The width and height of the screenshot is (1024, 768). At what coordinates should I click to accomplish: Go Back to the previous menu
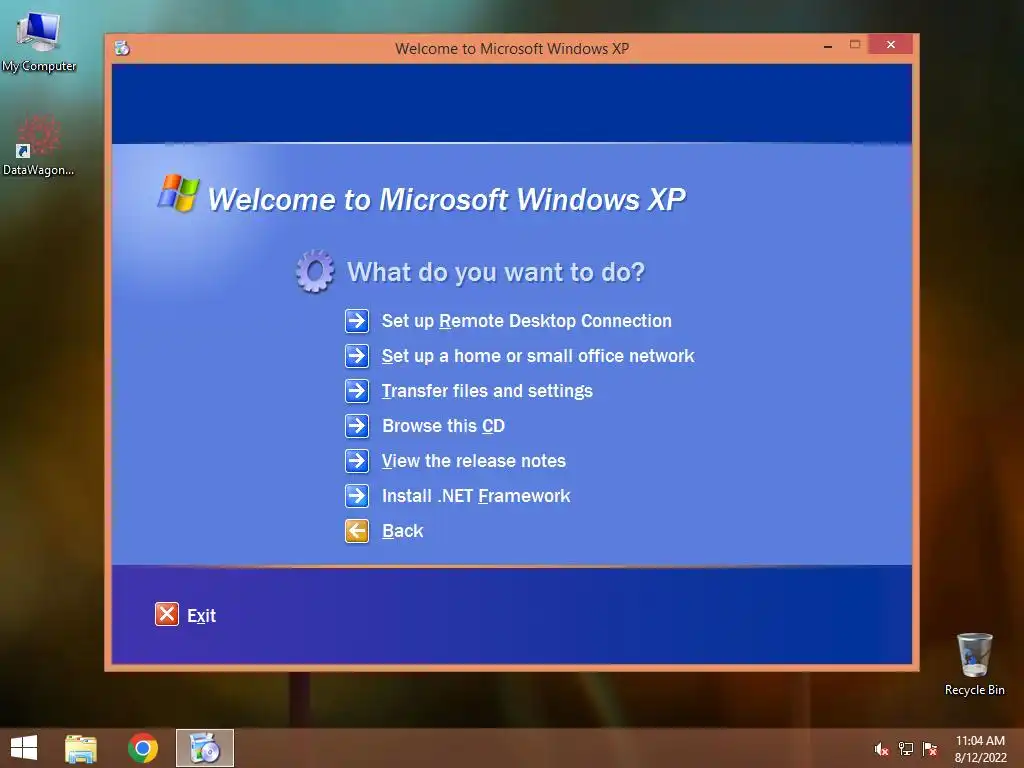[402, 531]
